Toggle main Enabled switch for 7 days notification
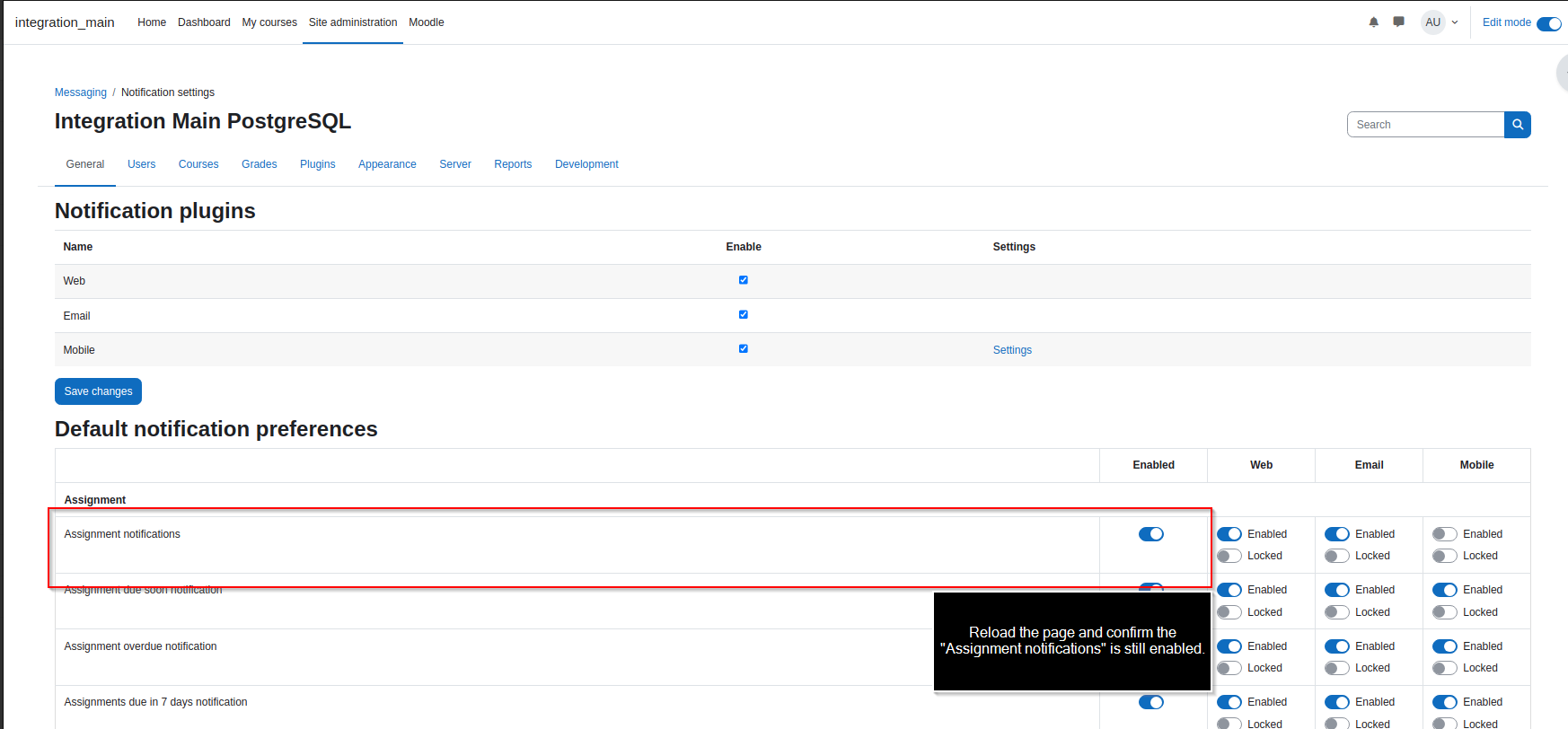The height and width of the screenshot is (729, 1568). [x=1150, y=702]
